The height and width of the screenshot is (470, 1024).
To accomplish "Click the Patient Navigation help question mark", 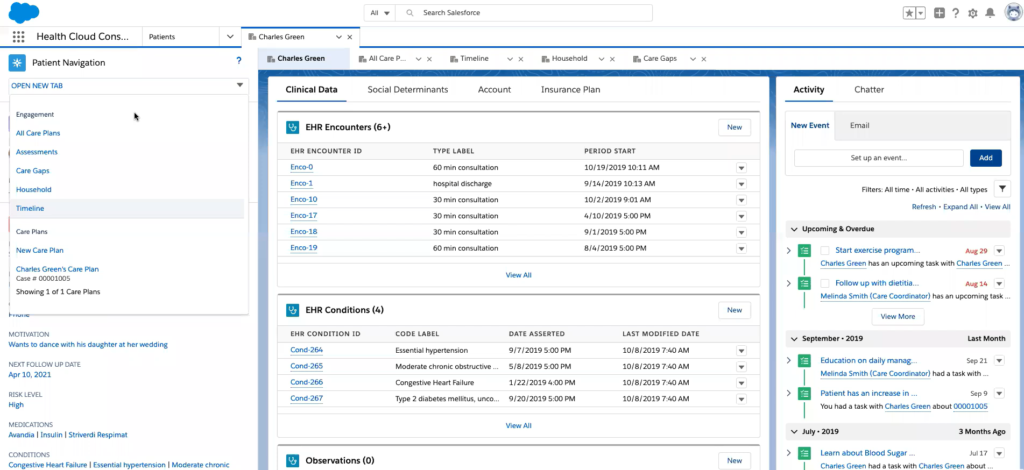I will click(x=239, y=61).
